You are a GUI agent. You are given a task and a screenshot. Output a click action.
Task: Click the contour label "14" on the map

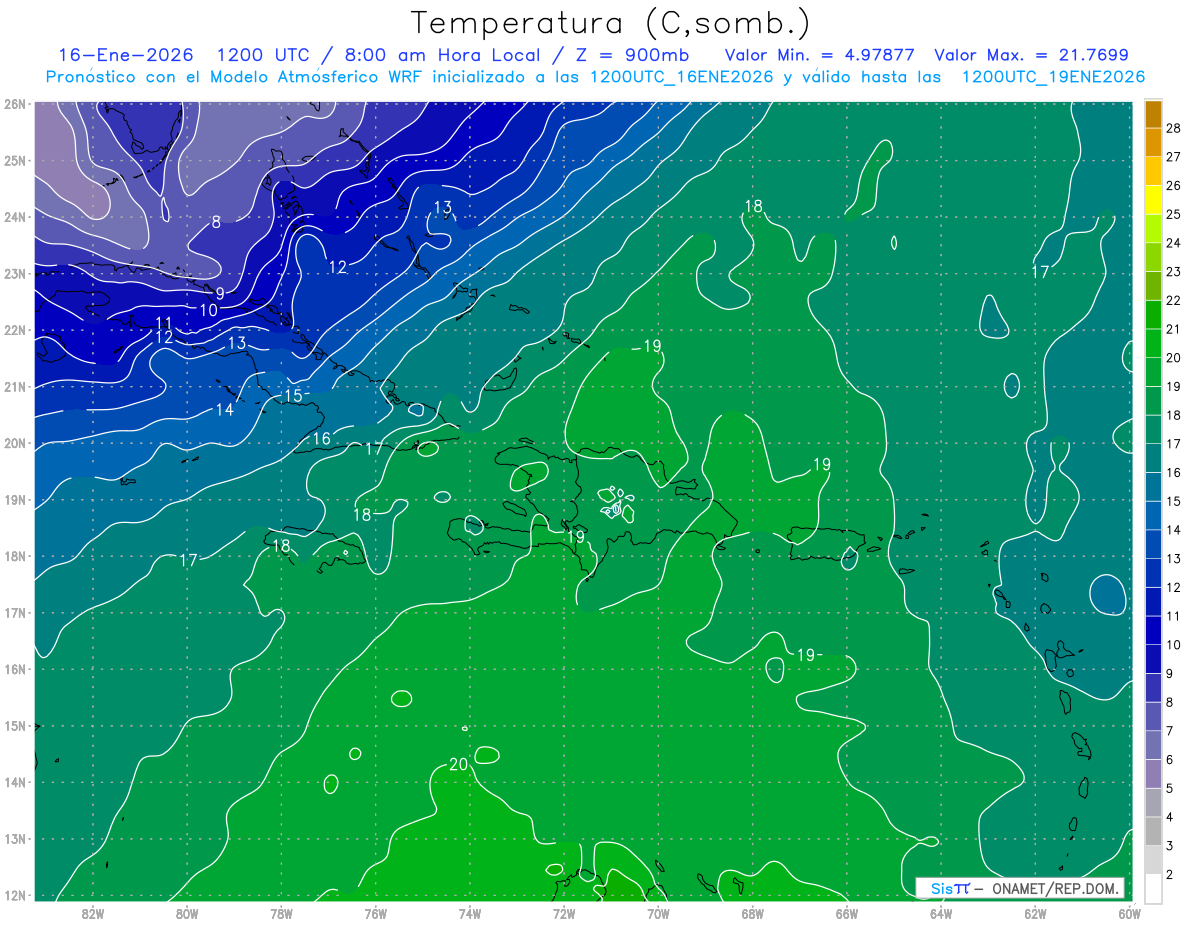point(224,410)
